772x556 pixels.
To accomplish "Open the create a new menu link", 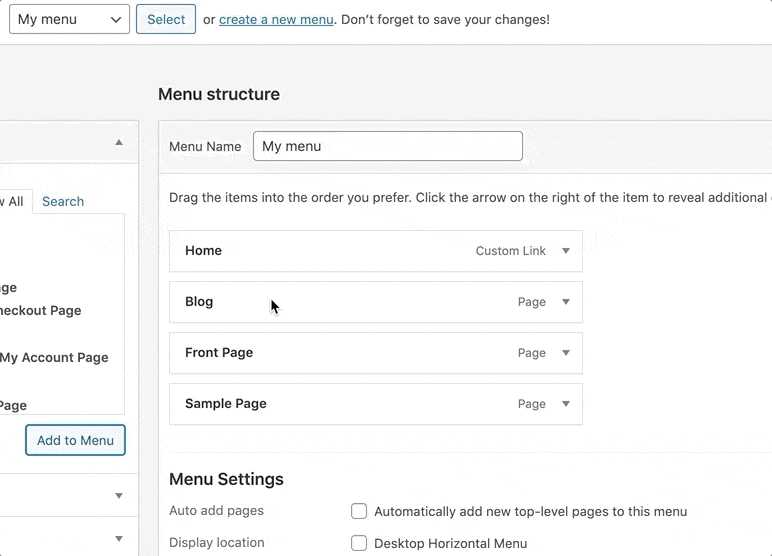I will point(276,20).
